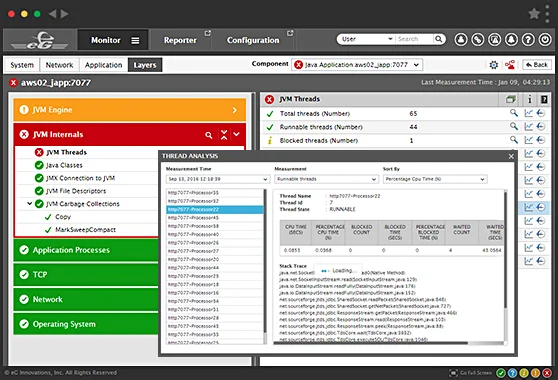Image resolution: width=558 pixels, height=380 pixels.
Task: Click the browser forward arrow
Action: 64,14
